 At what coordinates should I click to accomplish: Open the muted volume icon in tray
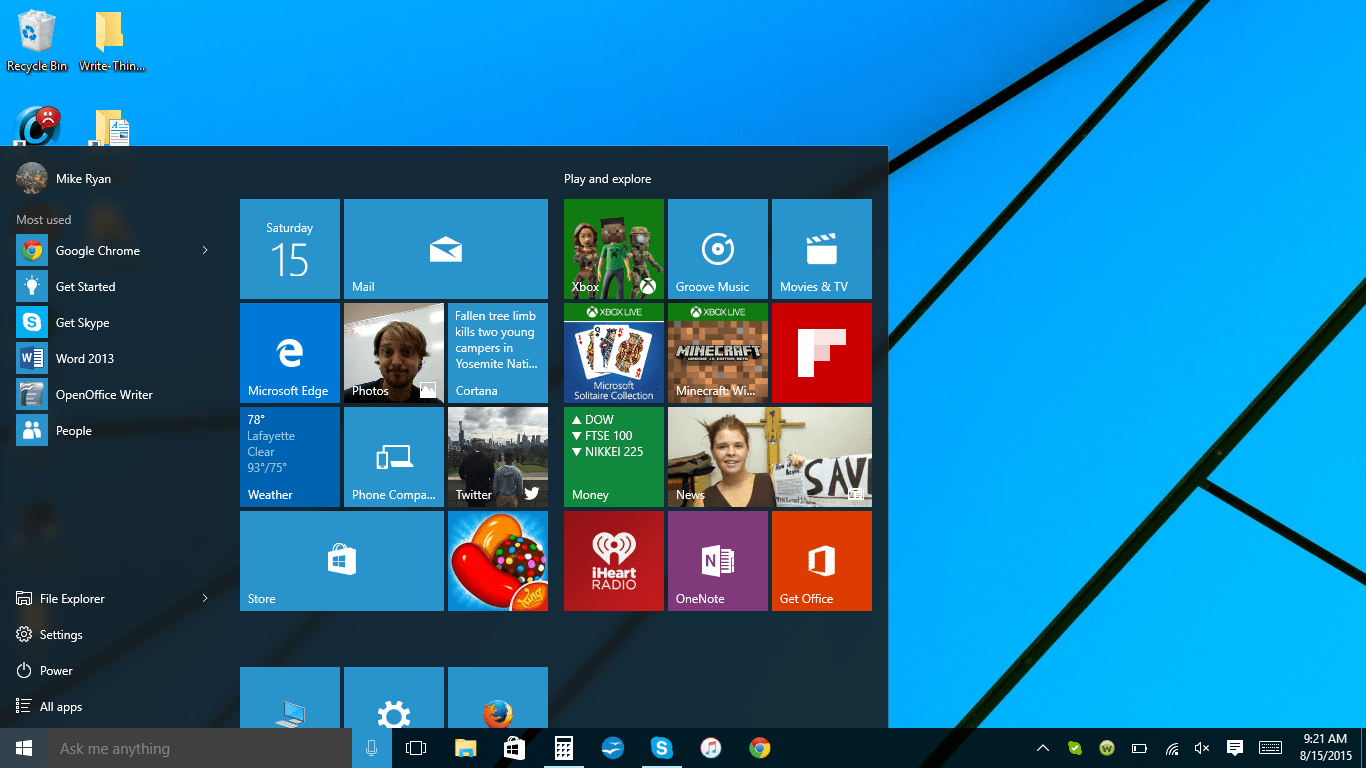point(1203,748)
